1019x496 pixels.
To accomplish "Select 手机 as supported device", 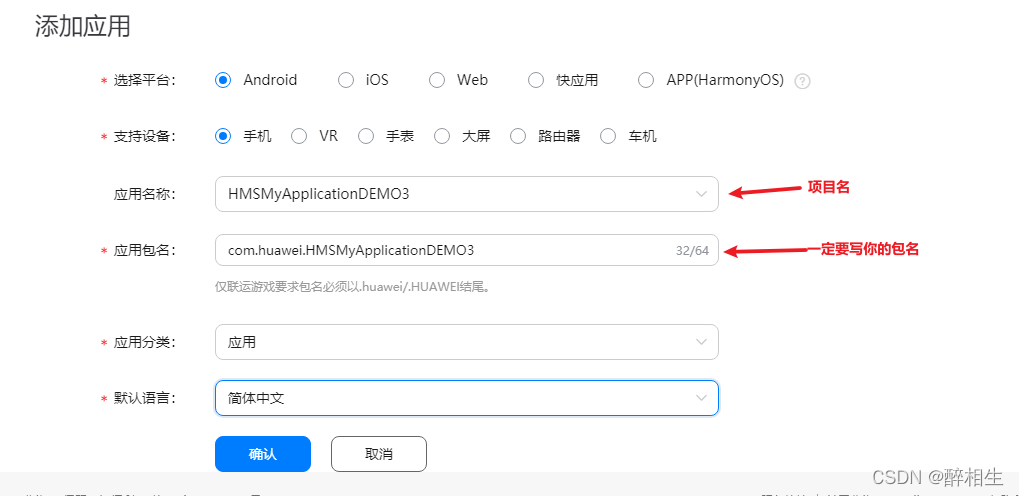I will (223, 137).
